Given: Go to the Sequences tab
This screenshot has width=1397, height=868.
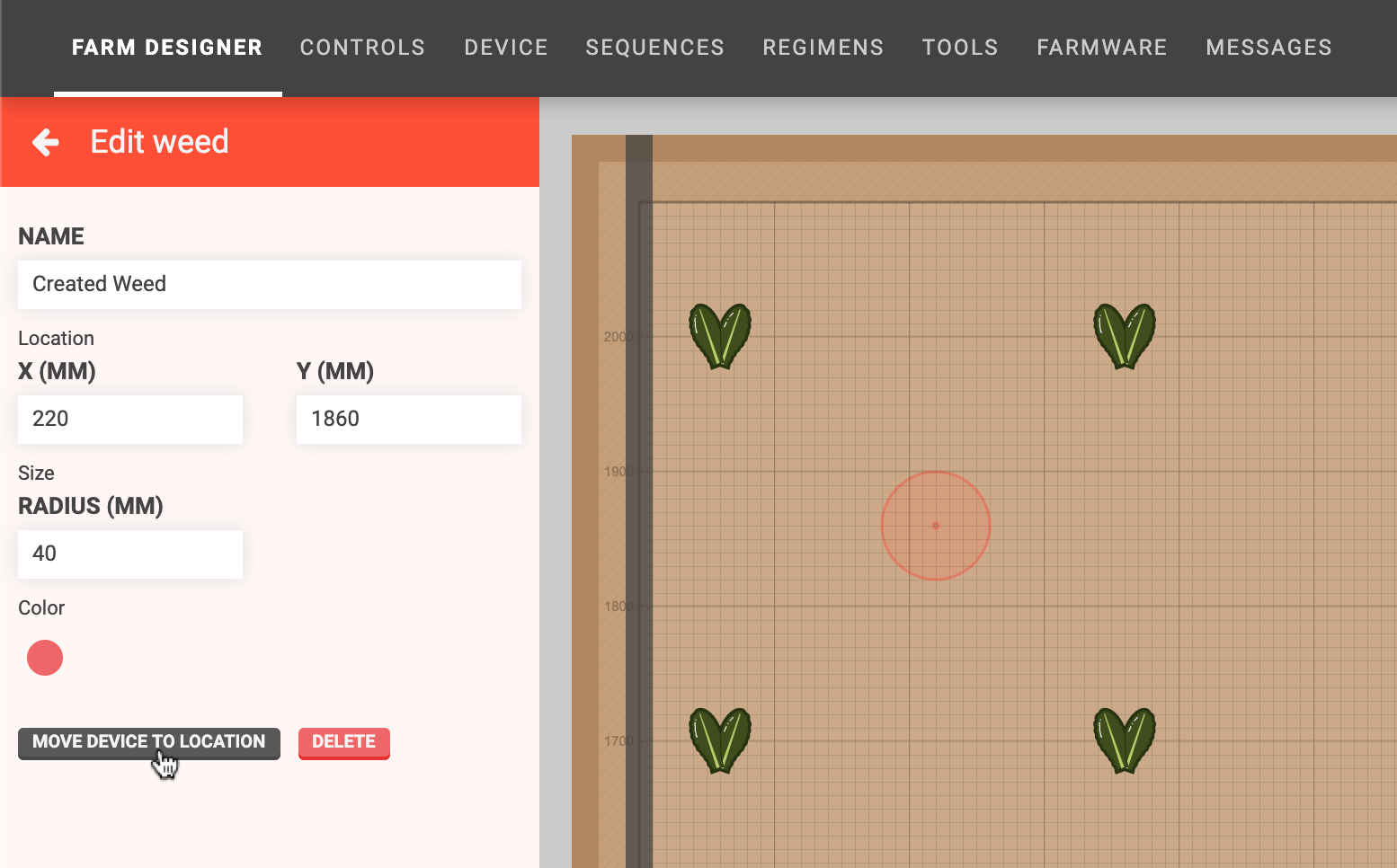Looking at the screenshot, I should pyautogui.click(x=654, y=48).
